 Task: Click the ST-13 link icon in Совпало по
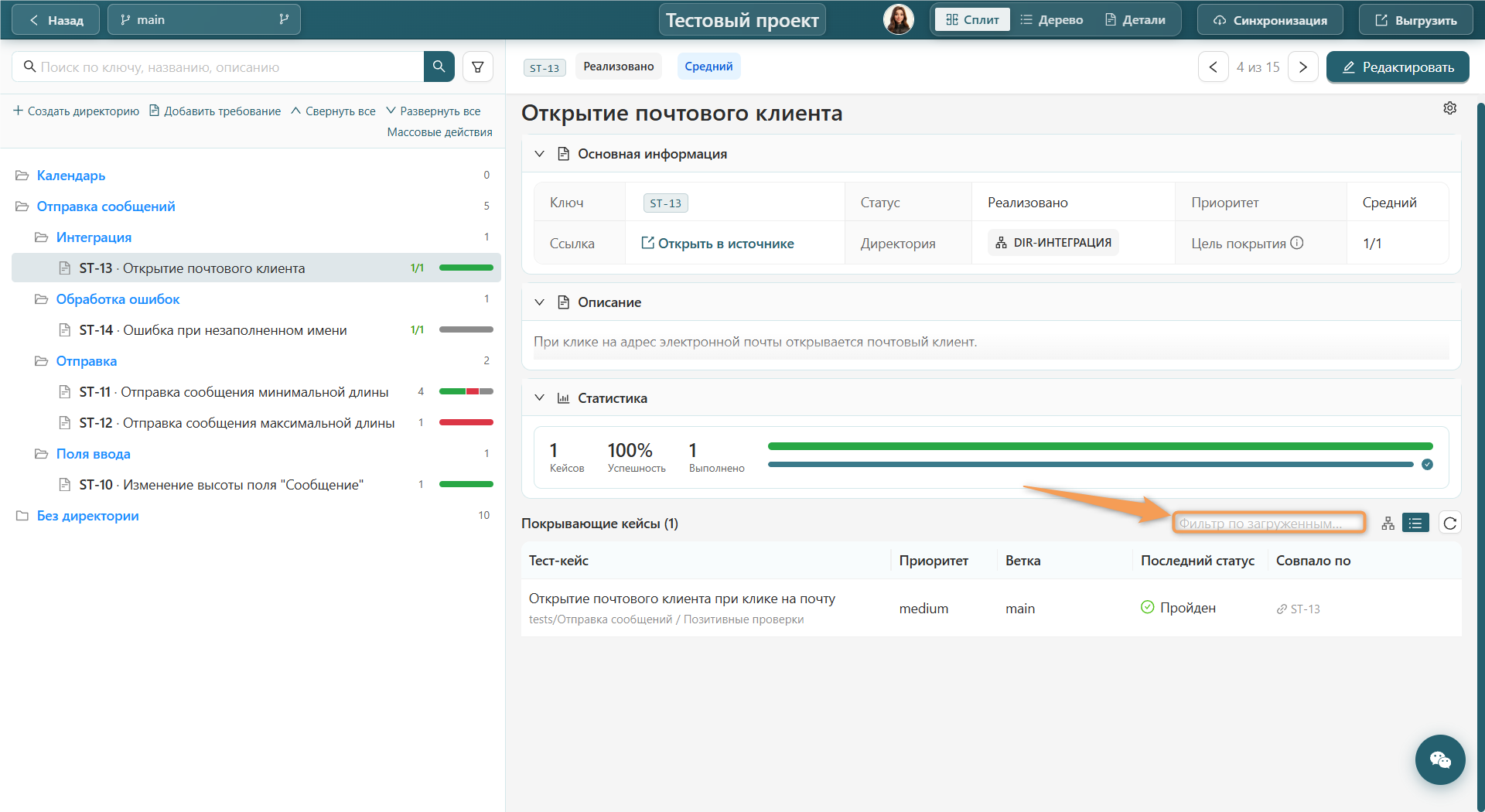point(1282,609)
